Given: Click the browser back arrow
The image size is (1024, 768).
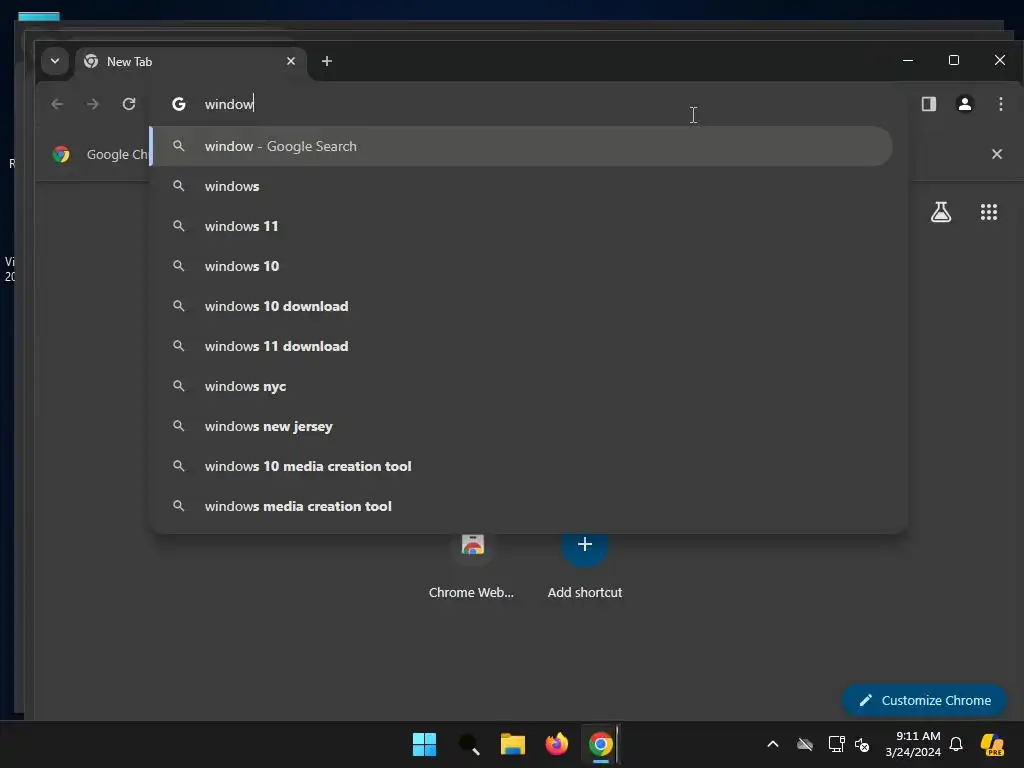Looking at the screenshot, I should pyautogui.click(x=57, y=104).
